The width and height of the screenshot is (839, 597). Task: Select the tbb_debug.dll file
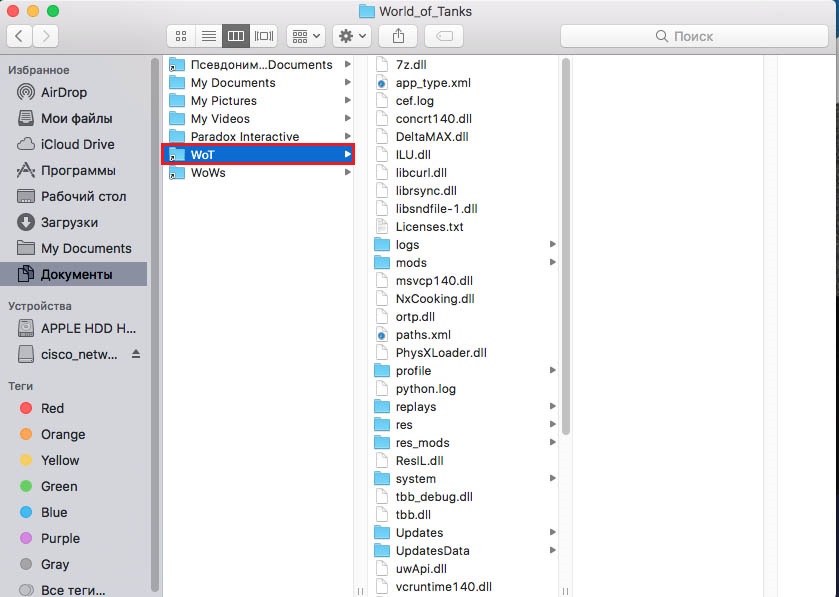464,496
